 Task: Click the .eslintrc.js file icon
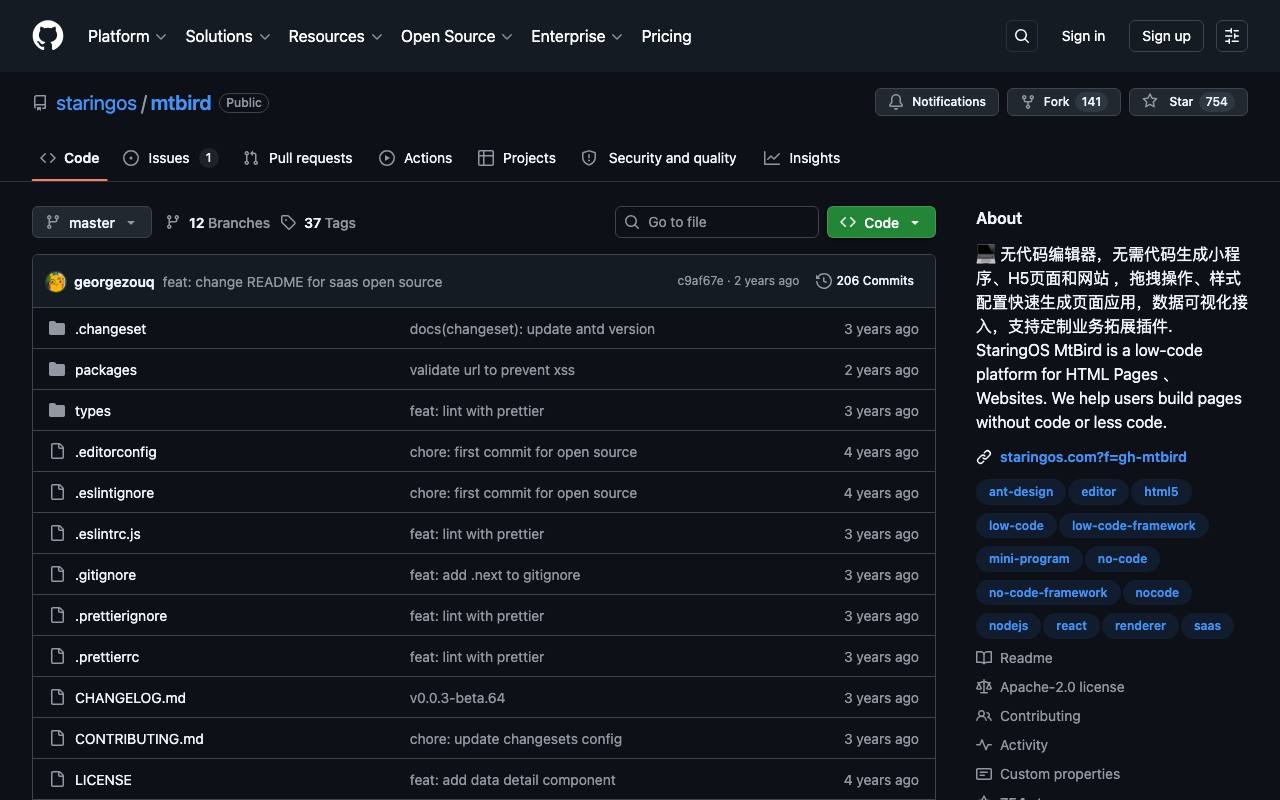pyautogui.click(x=57, y=534)
